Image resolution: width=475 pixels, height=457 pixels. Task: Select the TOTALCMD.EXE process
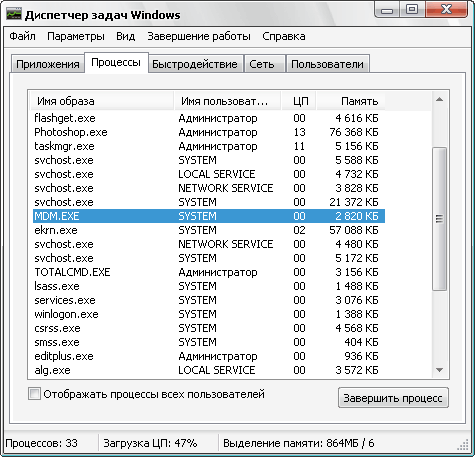(209, 272)
